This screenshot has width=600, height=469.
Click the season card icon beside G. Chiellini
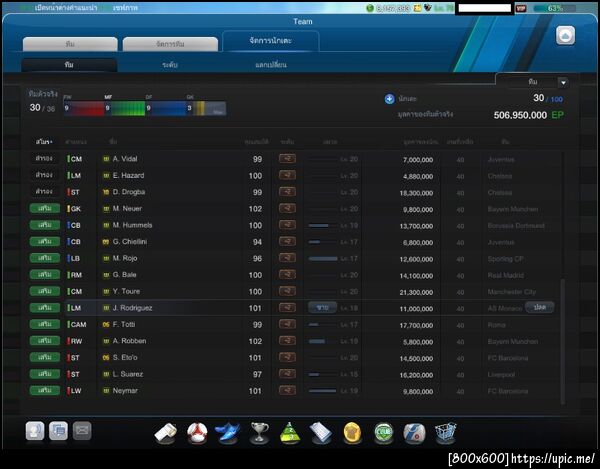[x=106, y=242]
